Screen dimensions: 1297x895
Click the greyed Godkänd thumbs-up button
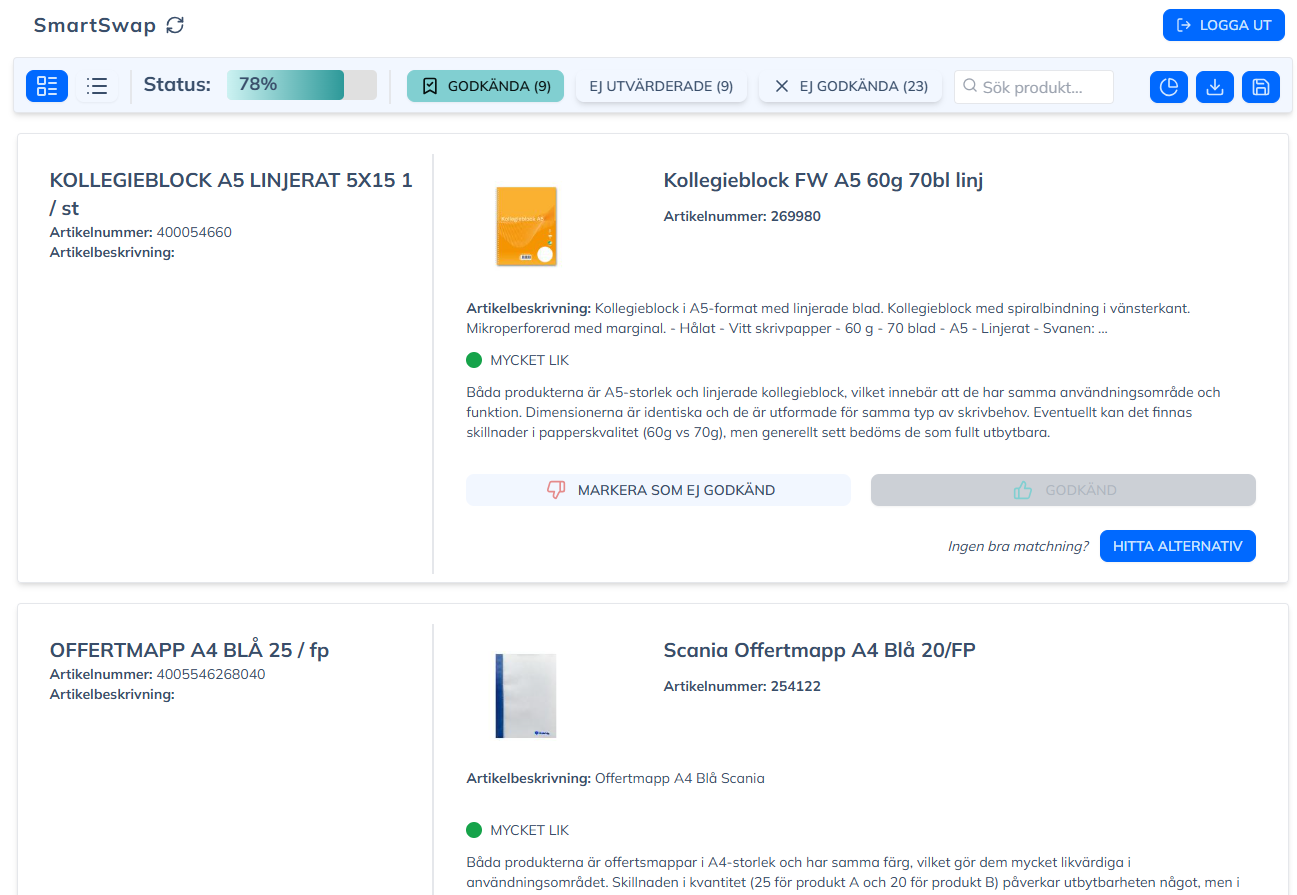click(1063, 490)
